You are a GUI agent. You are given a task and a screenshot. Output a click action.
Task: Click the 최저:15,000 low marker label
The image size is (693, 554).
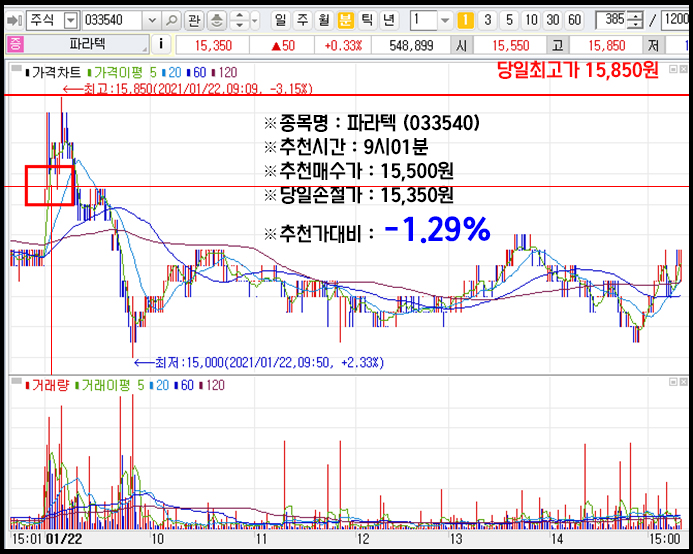tap(259, 363)
